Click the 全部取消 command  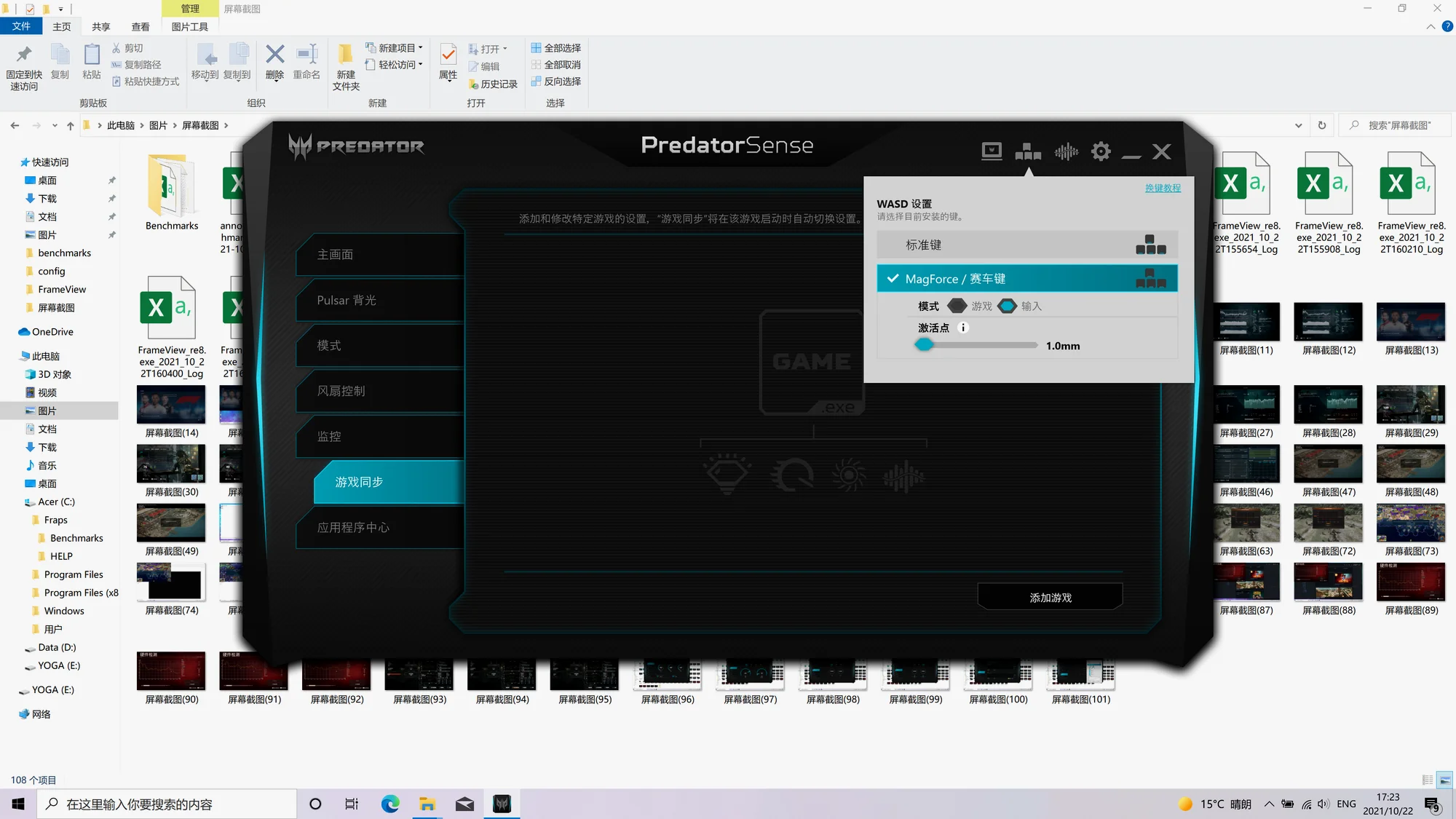tap(556, 65)
